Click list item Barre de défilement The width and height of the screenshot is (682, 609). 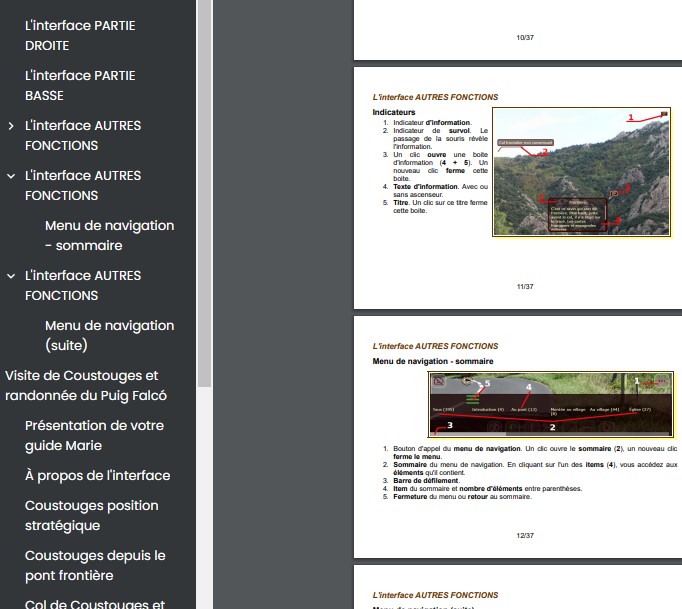(x=426, y=481)
